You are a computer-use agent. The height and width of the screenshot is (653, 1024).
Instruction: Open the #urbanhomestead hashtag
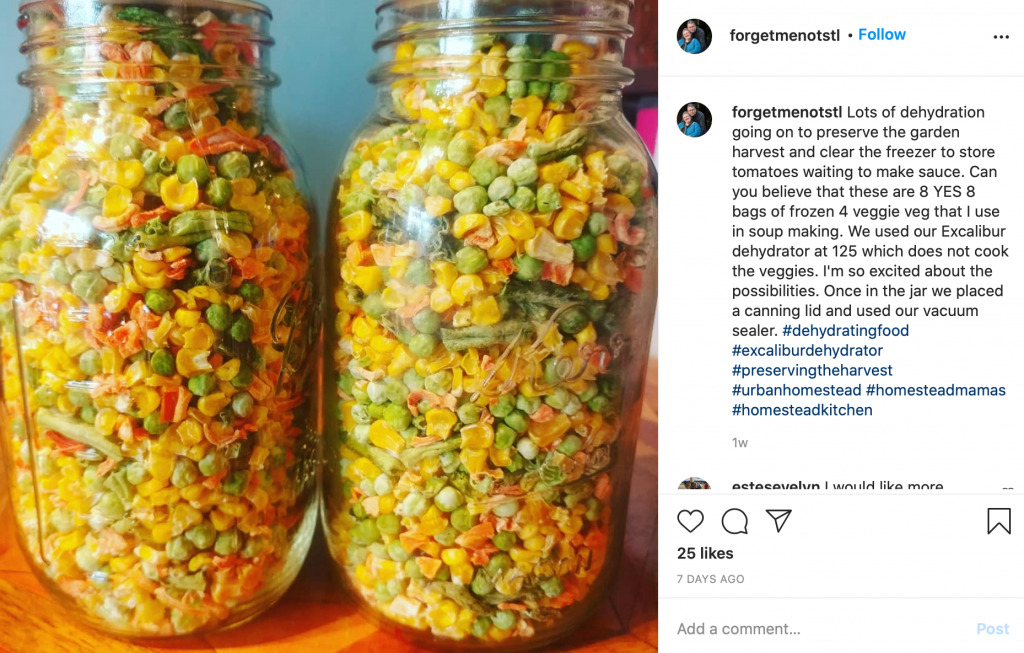coord(796,390)
